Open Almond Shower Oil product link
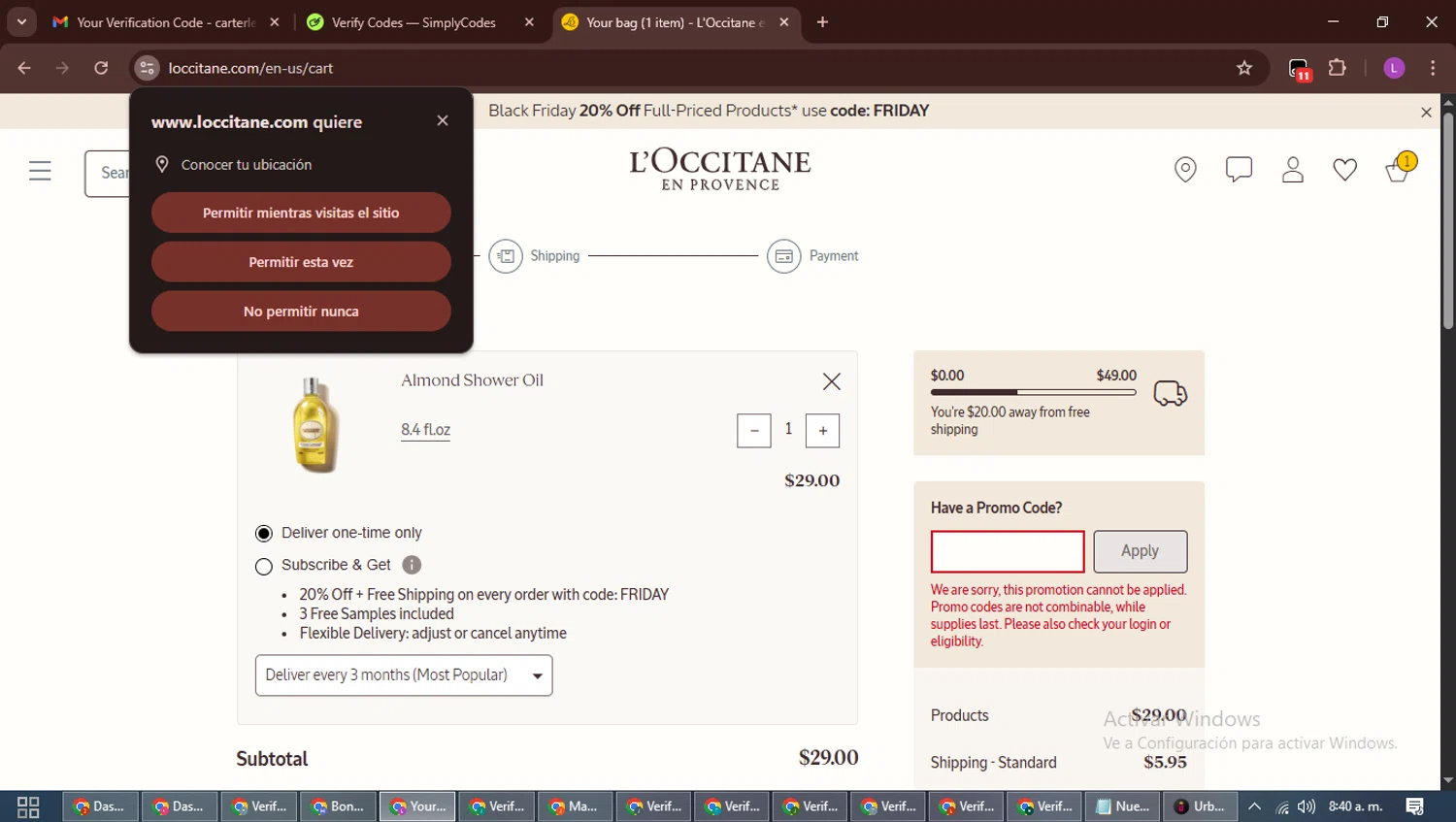Screen dimensions: 1456x822 [x=472, y=380]
